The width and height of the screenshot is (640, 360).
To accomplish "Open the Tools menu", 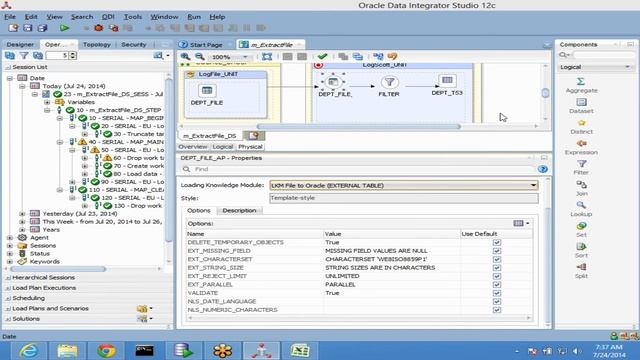I will (x=133, y=17).
